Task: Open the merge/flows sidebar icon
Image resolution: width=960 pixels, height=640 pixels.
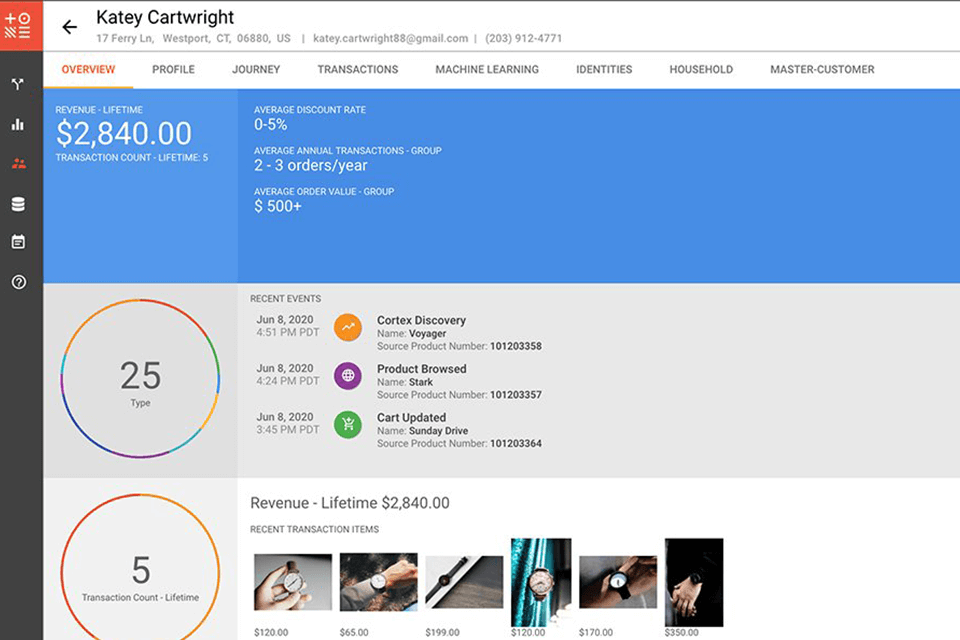Action: coord(18,85)
